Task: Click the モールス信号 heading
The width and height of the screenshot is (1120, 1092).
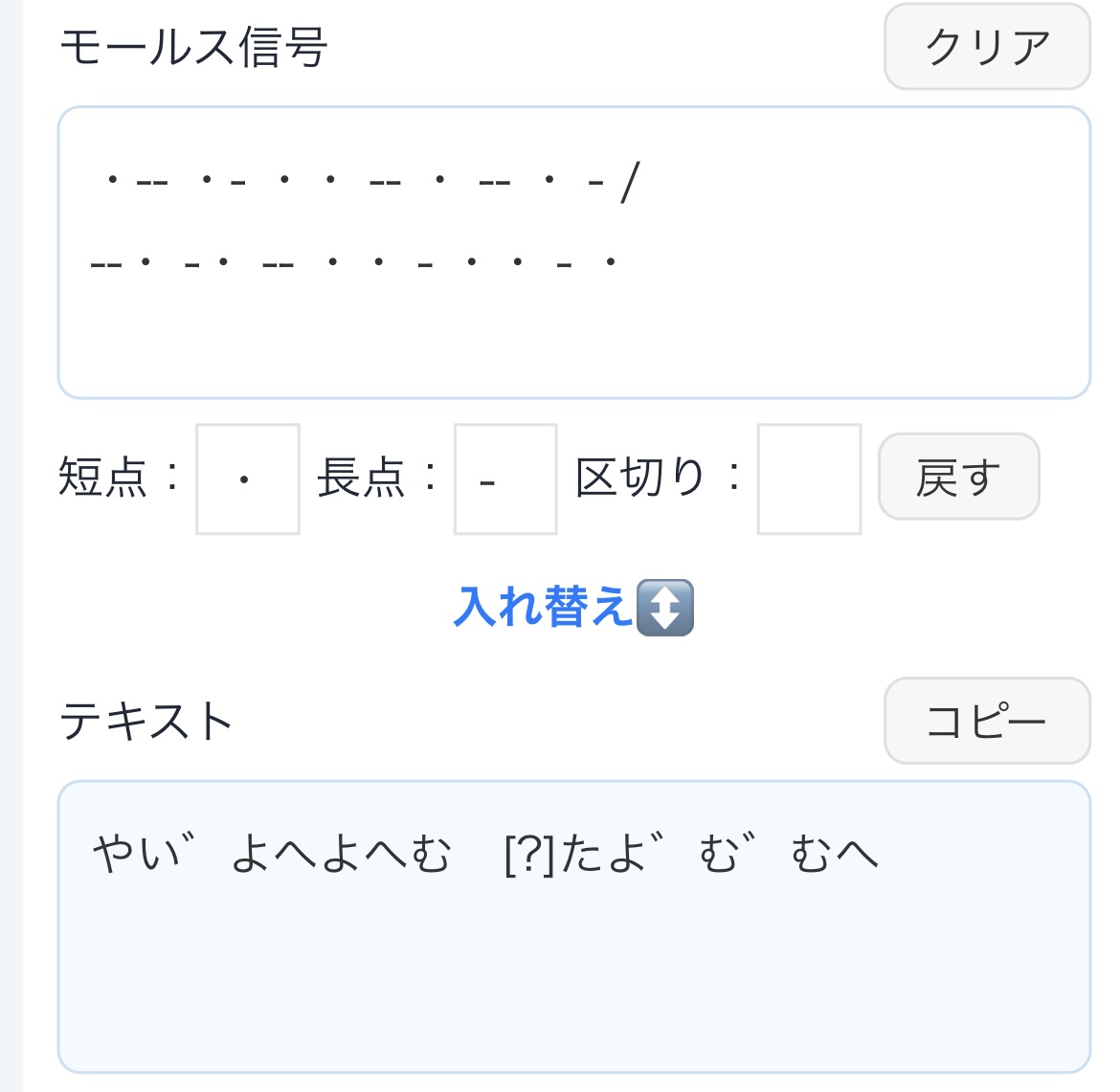Action: [193, 46]
